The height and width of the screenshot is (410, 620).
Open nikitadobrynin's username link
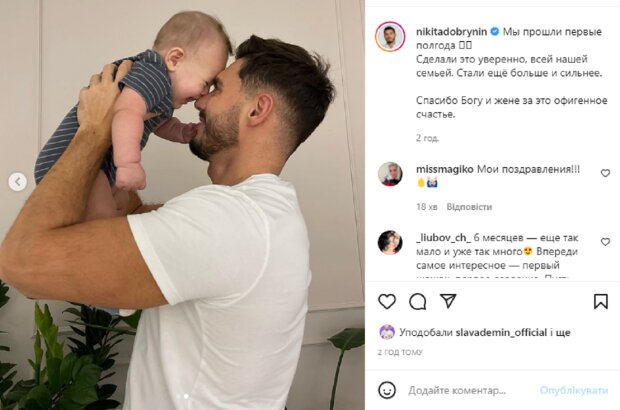[x=451, y=32]
